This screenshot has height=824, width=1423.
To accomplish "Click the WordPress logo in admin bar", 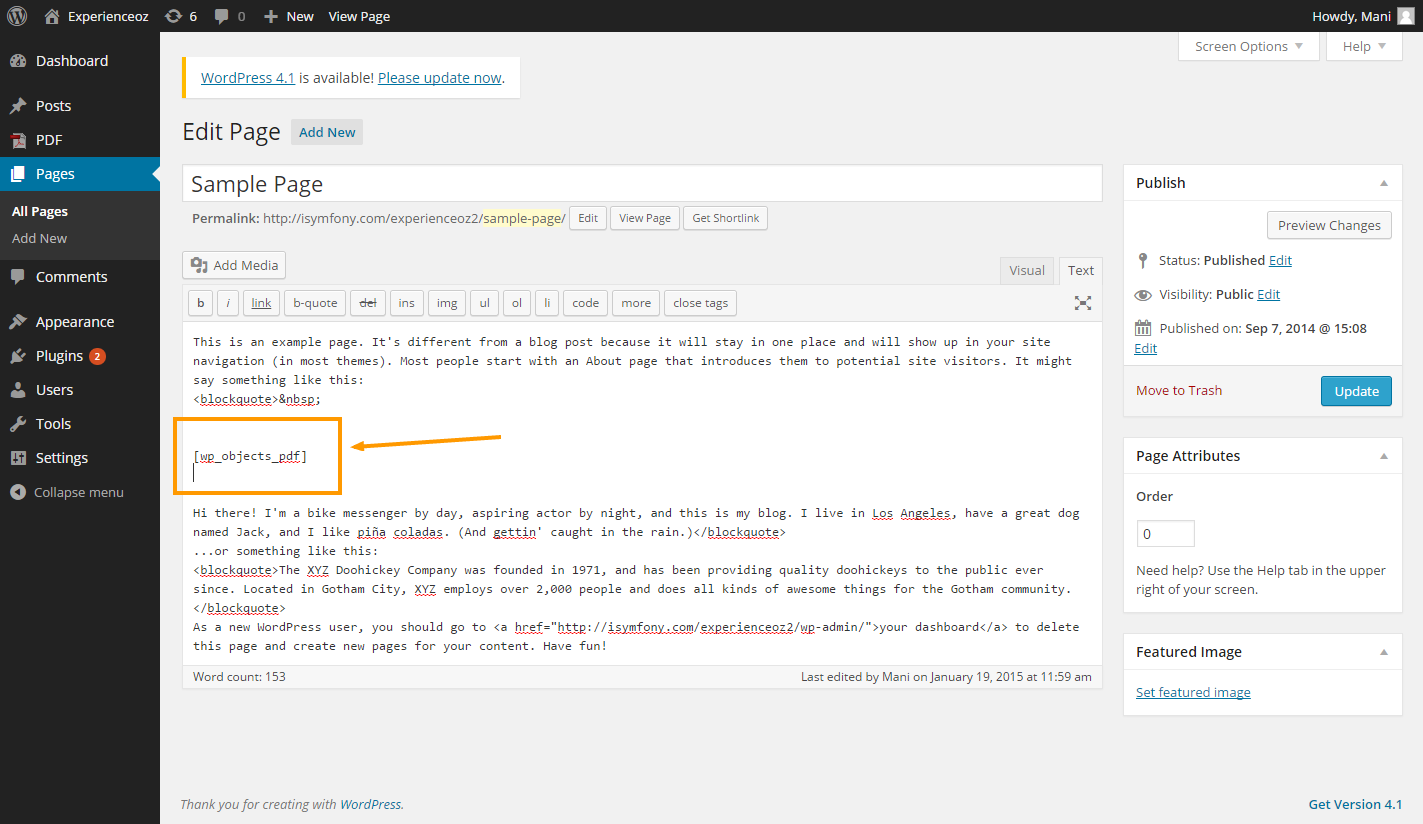I will (x=17, y=16).
